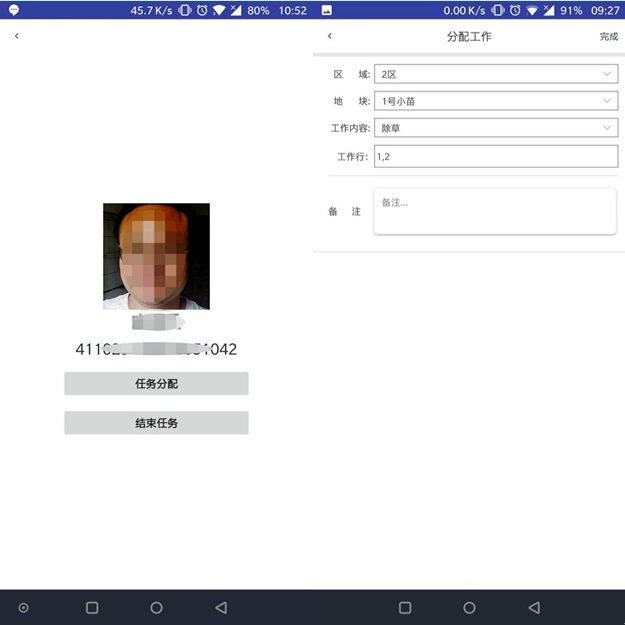The width and height of the screenshot is (625, 625).
Task: Click into the 备注 notes text area
Action: click(495, 211)
